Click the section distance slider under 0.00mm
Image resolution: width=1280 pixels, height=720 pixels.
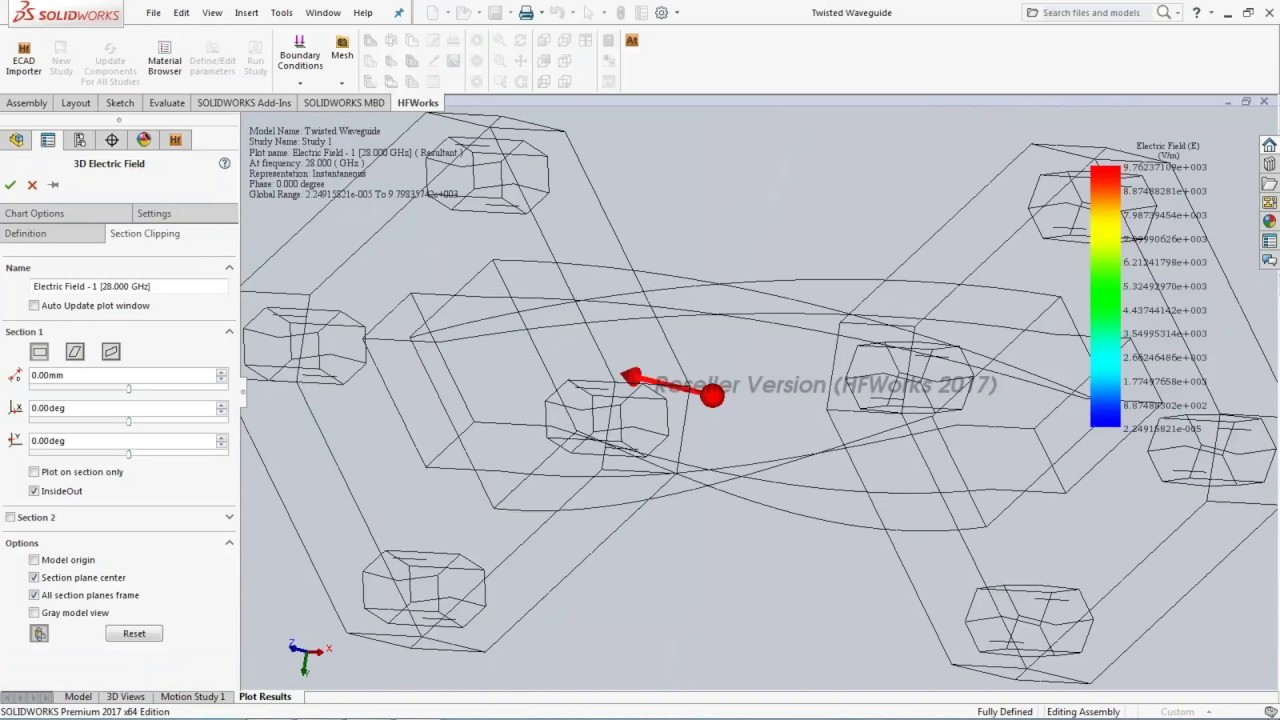(x=129, y=388)
